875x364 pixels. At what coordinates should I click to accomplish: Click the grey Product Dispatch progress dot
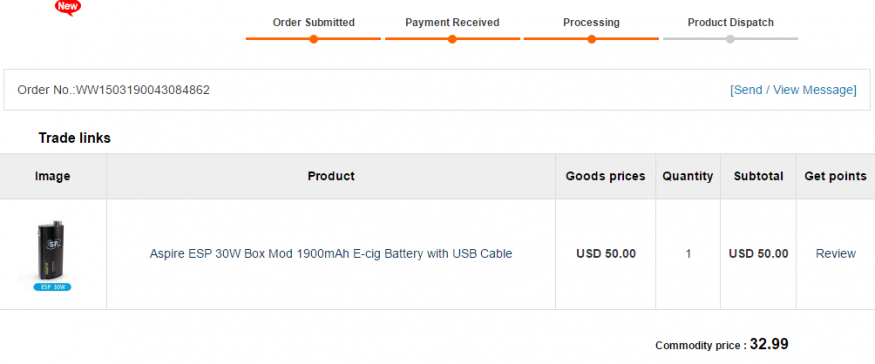730,39
